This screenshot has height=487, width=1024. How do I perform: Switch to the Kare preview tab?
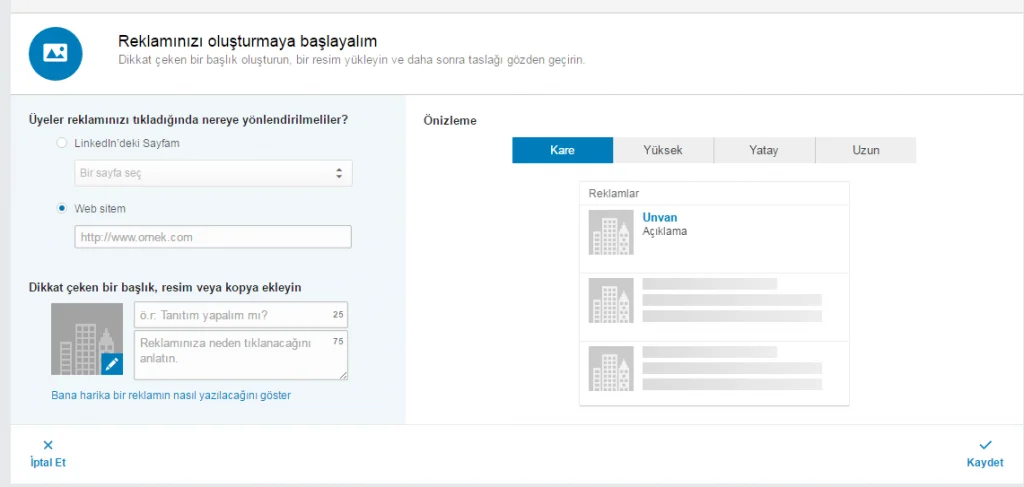click(x=562, y=150)
